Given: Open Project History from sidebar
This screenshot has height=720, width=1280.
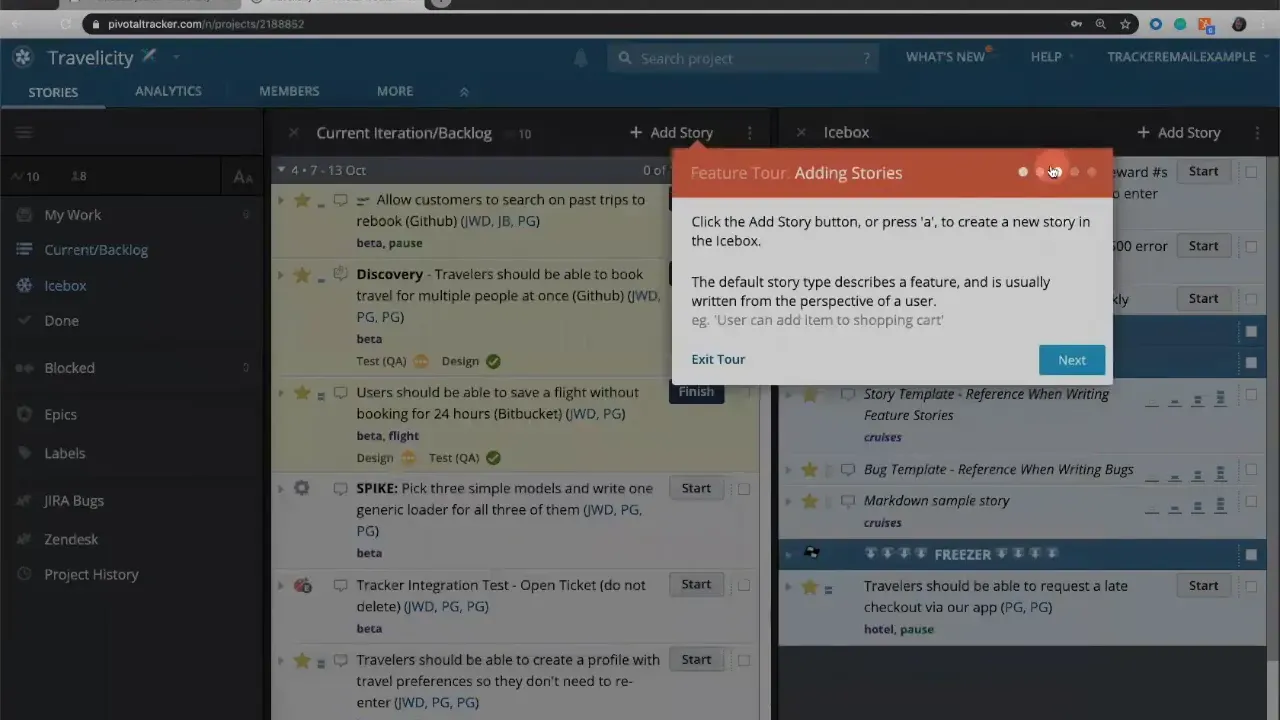Looking at the screenshot, I should pos(91,574).
